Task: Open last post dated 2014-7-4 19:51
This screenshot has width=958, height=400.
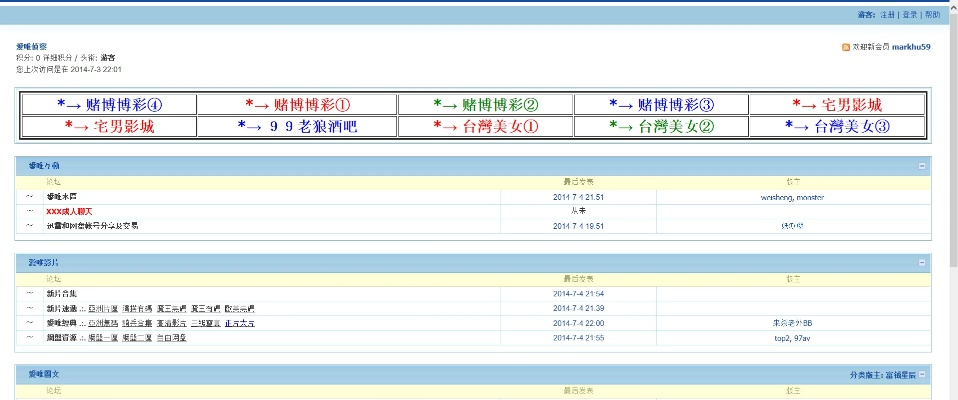Action: coord(578,226)
